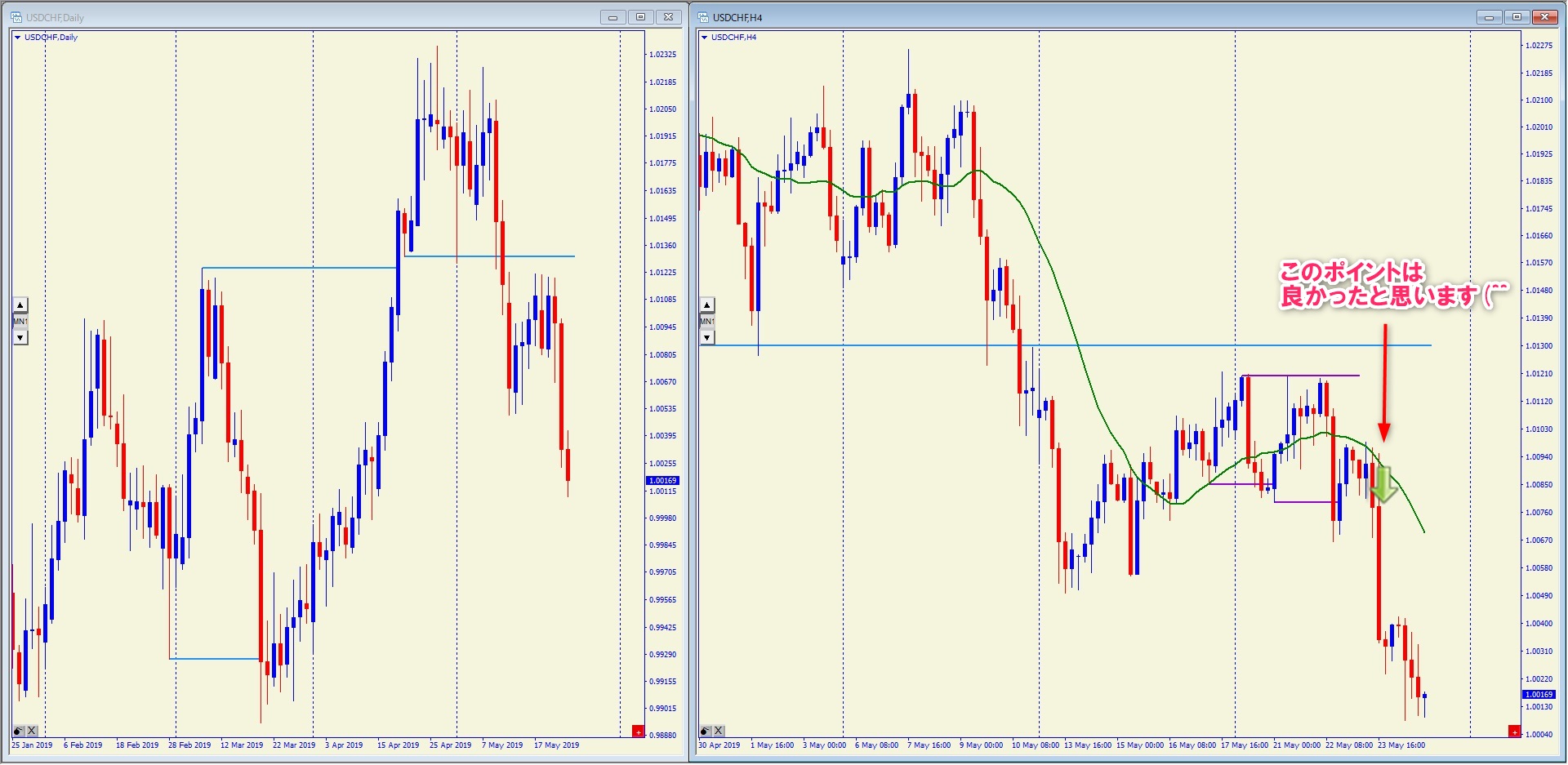Click the current price tag 1.00169 on H4 axis
This screenshot has width=1568, height=765.
pyautogui.click(x=1538, y=695)
